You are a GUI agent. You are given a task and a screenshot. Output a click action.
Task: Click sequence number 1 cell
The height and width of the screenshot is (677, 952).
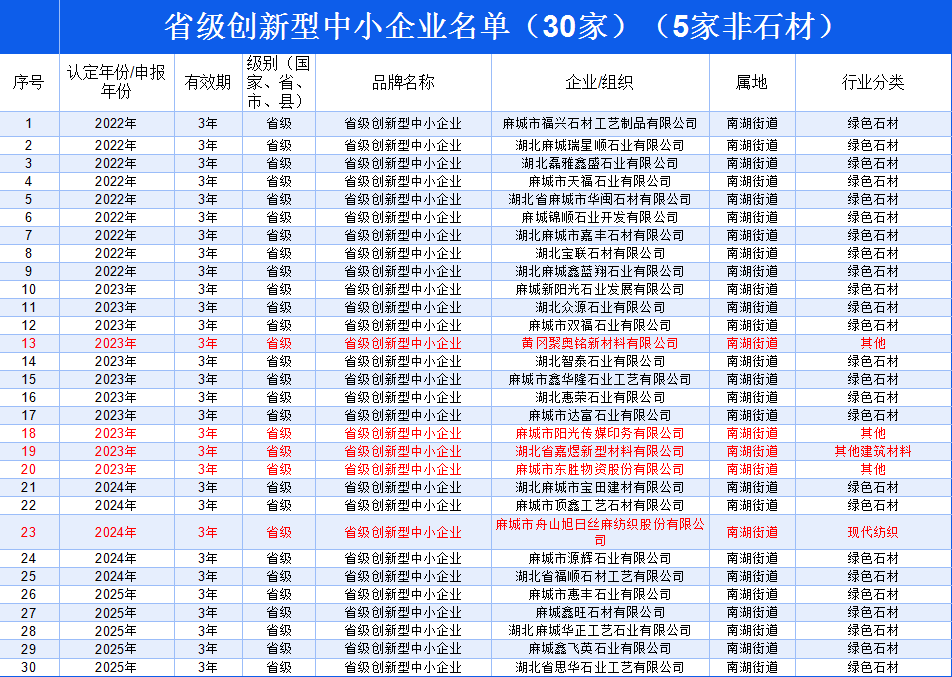coord(29,124)
